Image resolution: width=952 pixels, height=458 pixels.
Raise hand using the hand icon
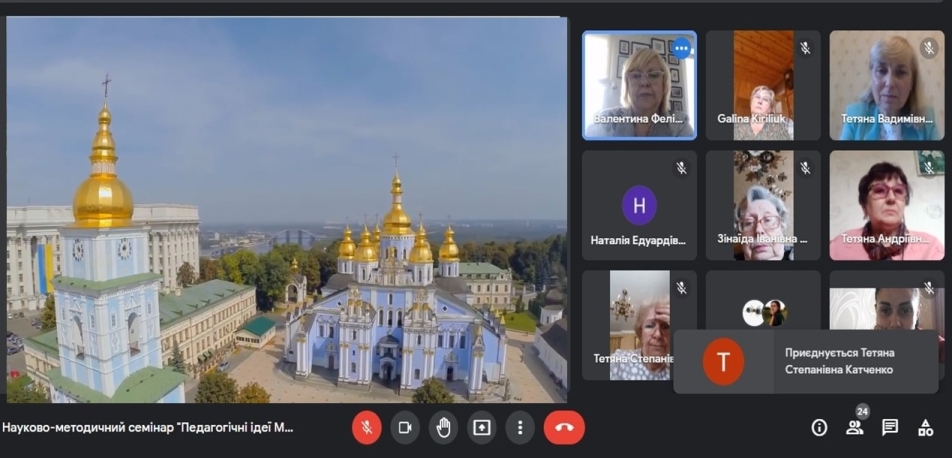(444, 428)
